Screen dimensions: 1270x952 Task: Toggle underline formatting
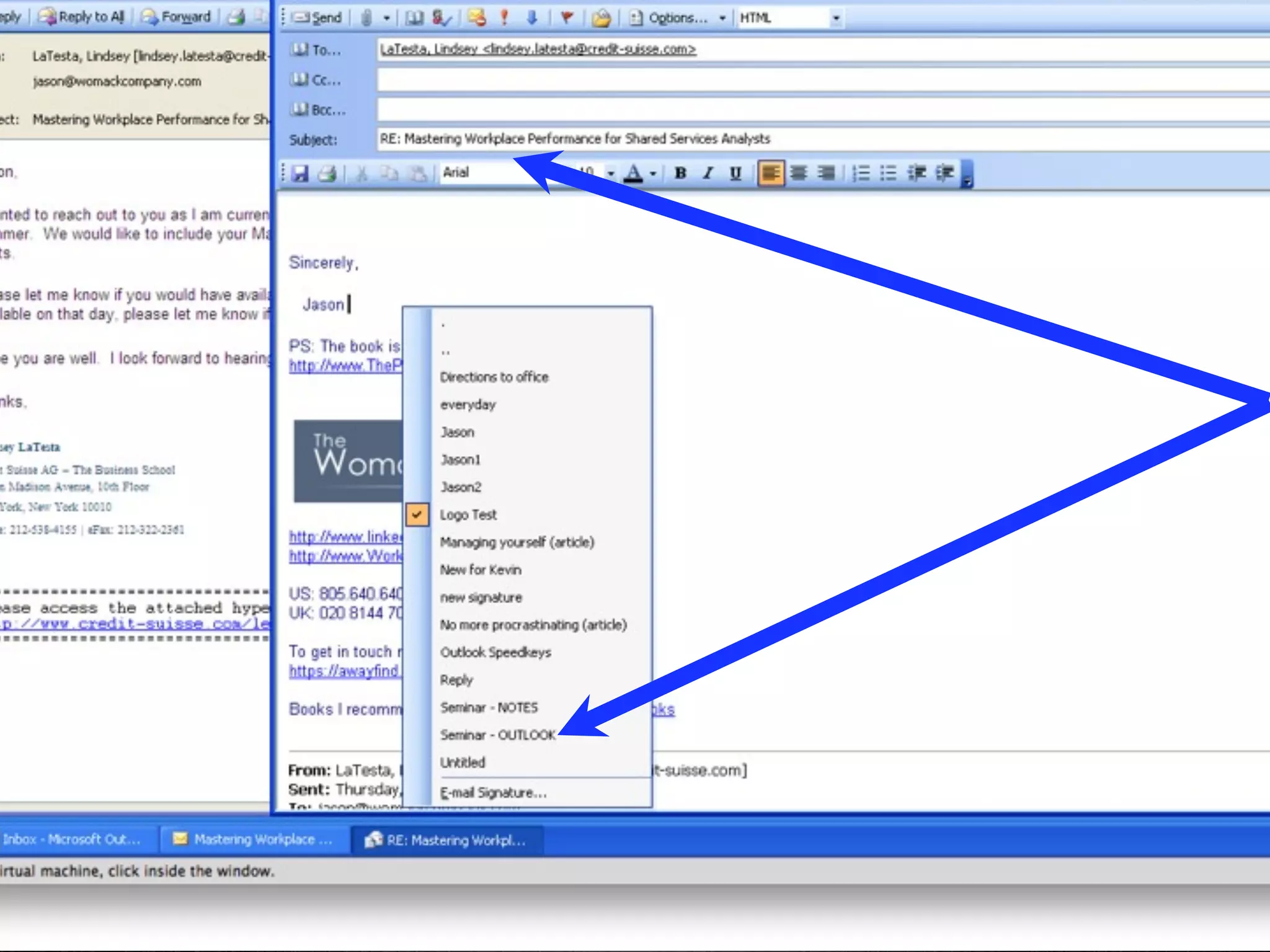(x=735, y=173)
